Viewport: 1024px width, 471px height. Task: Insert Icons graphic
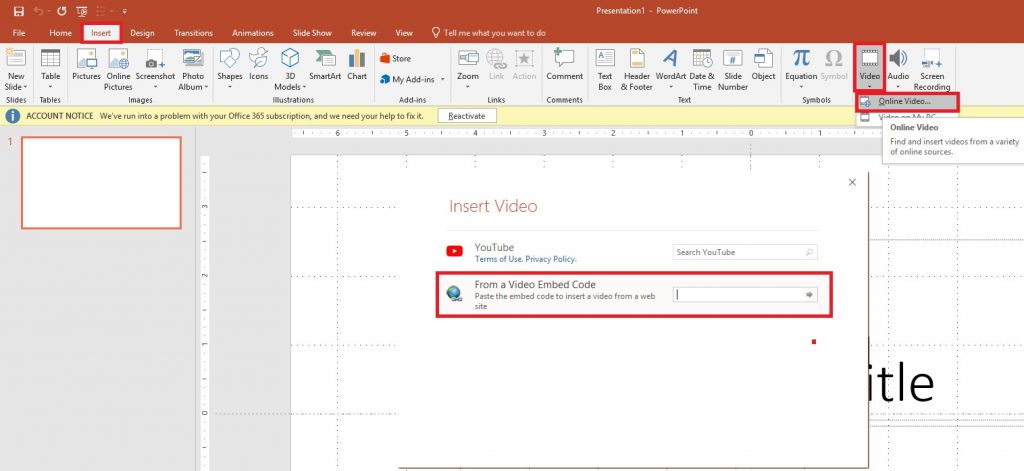(x=259, y=64)
